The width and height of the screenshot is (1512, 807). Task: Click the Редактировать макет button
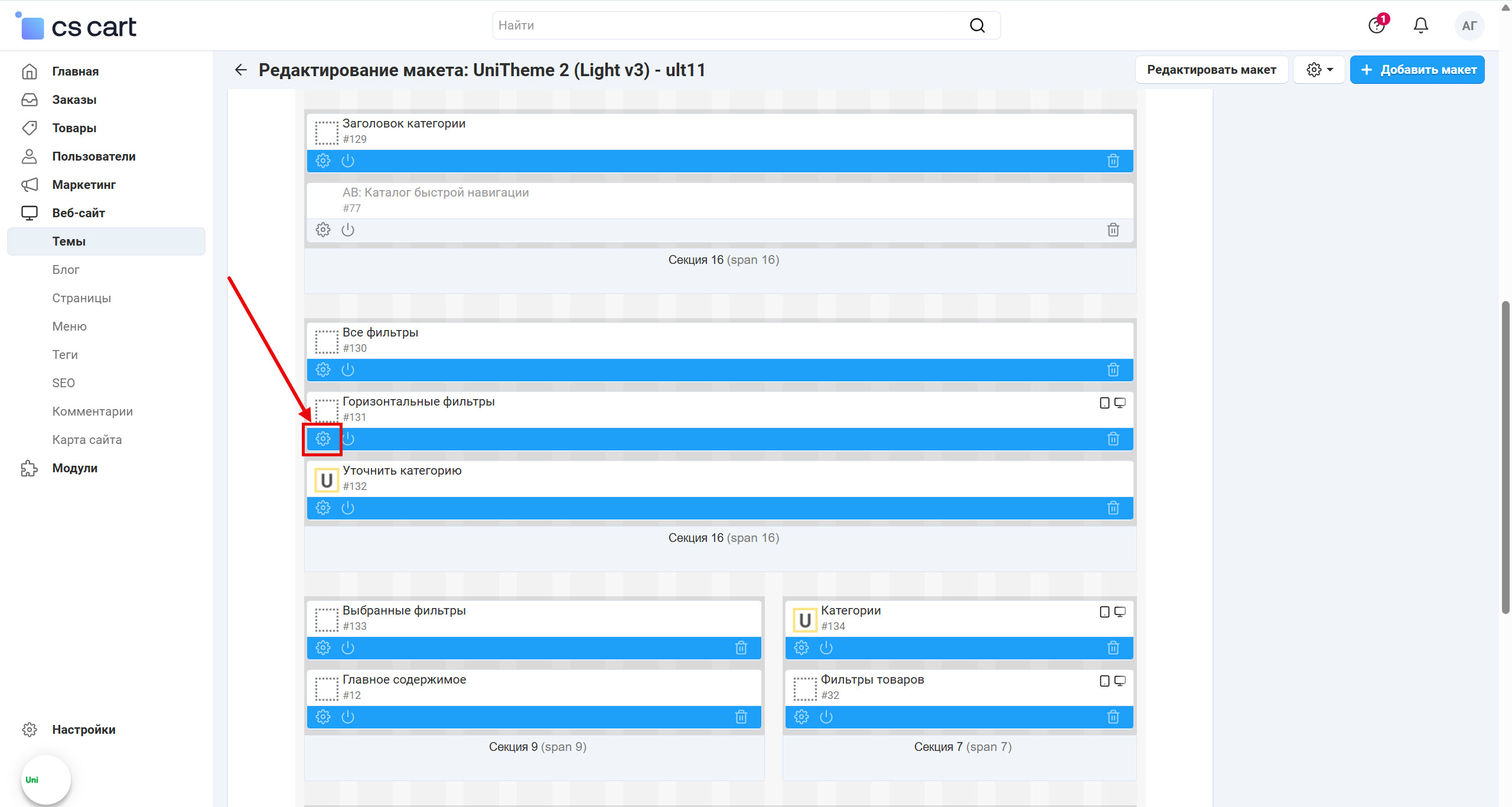click(1211, 70)
